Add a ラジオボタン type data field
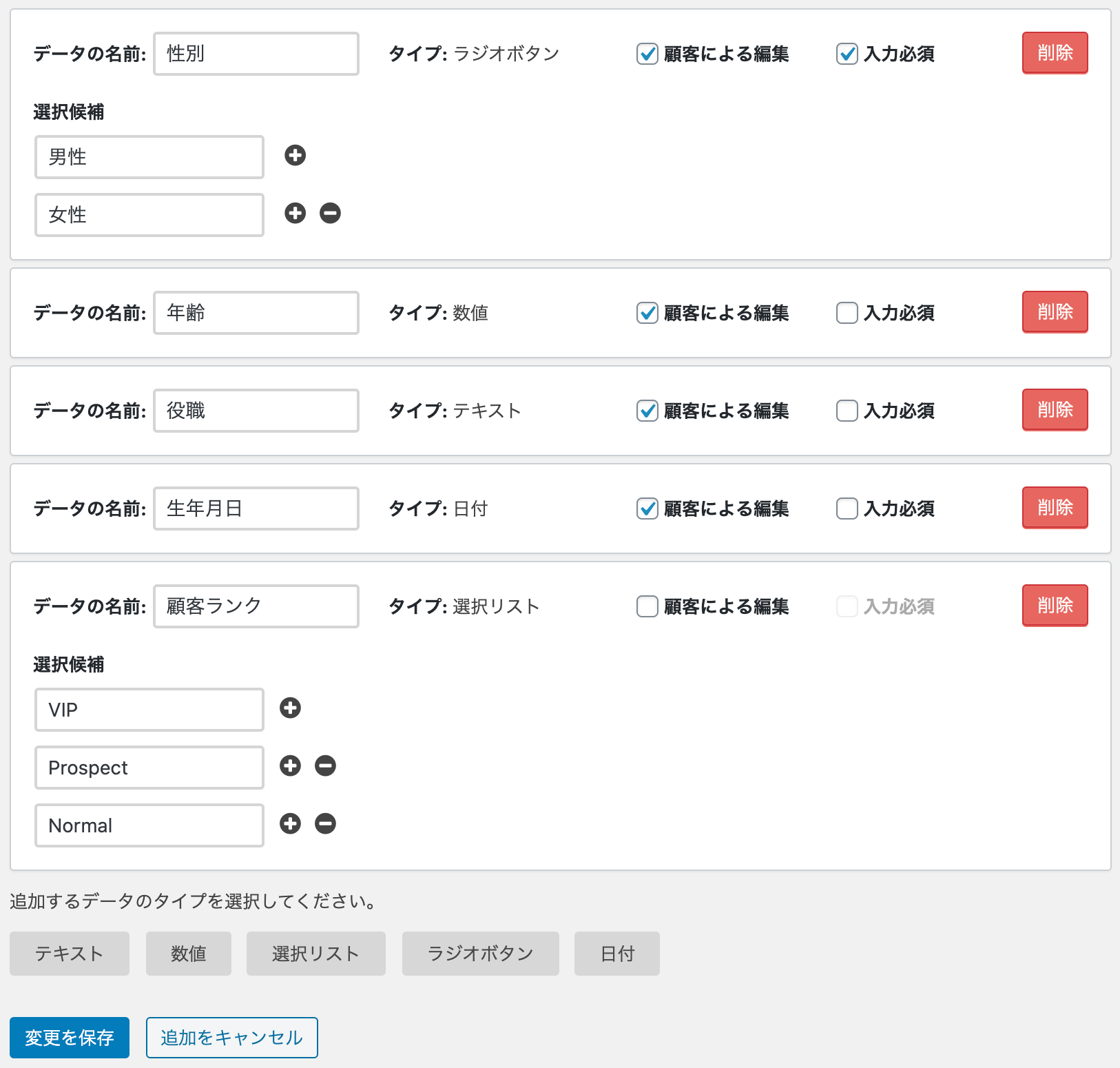 point(480,954)
